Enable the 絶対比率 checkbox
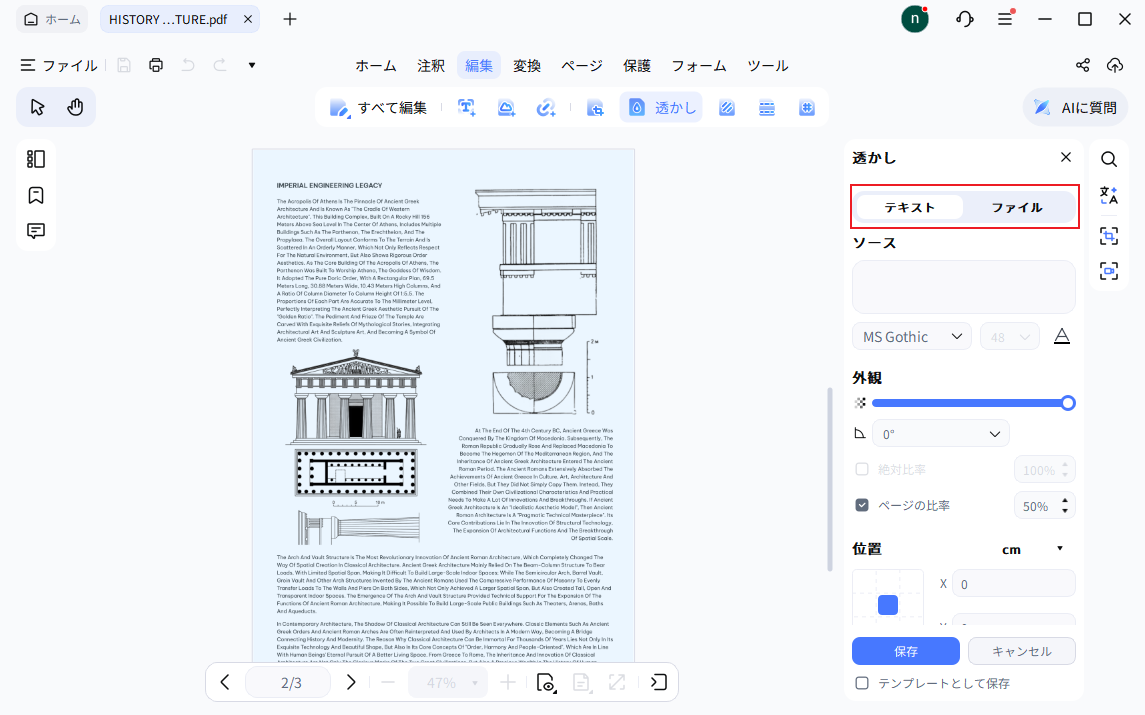Screen dimensions: 1145x715 pos(862,469)
